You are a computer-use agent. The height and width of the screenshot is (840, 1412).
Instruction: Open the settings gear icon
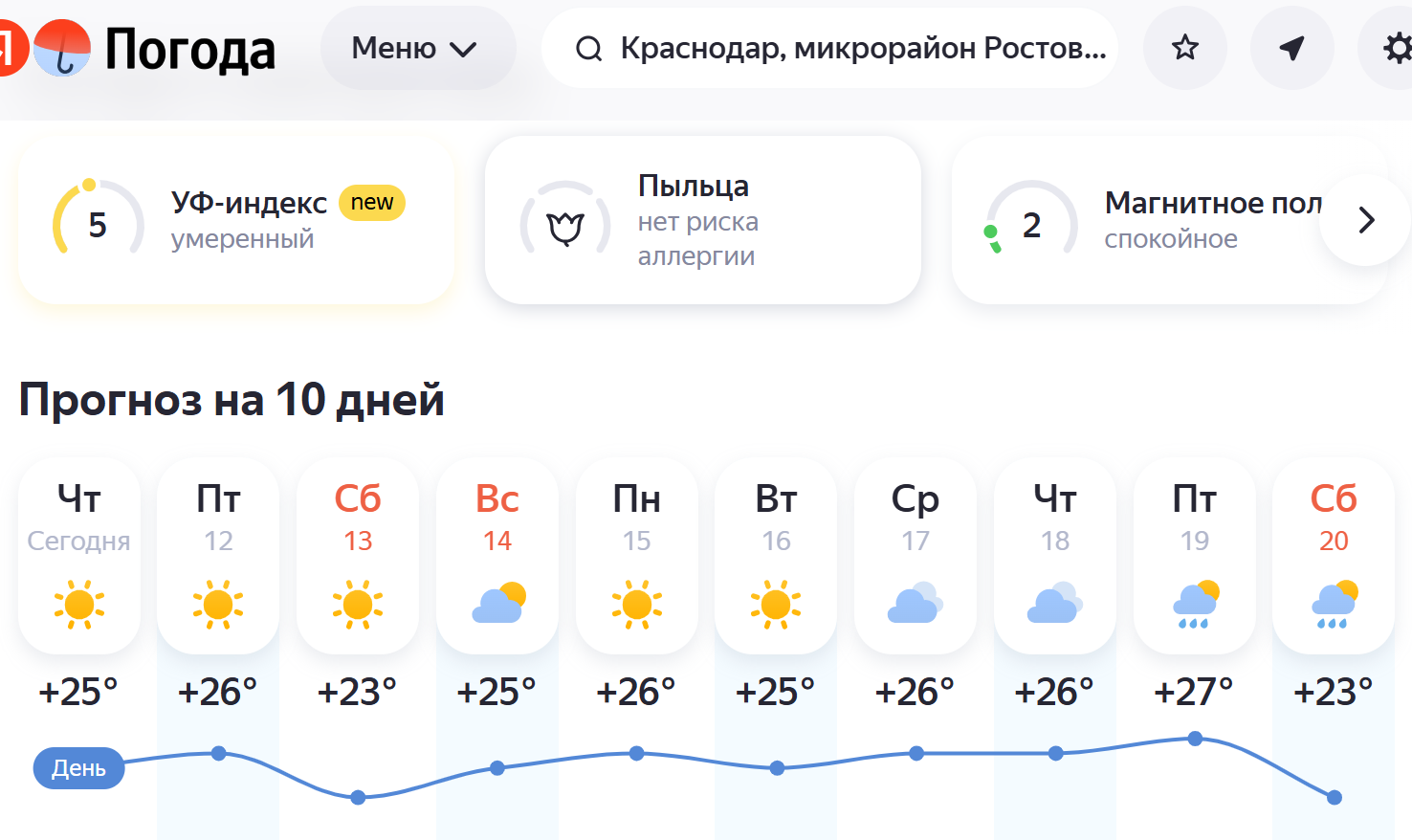1397,48
